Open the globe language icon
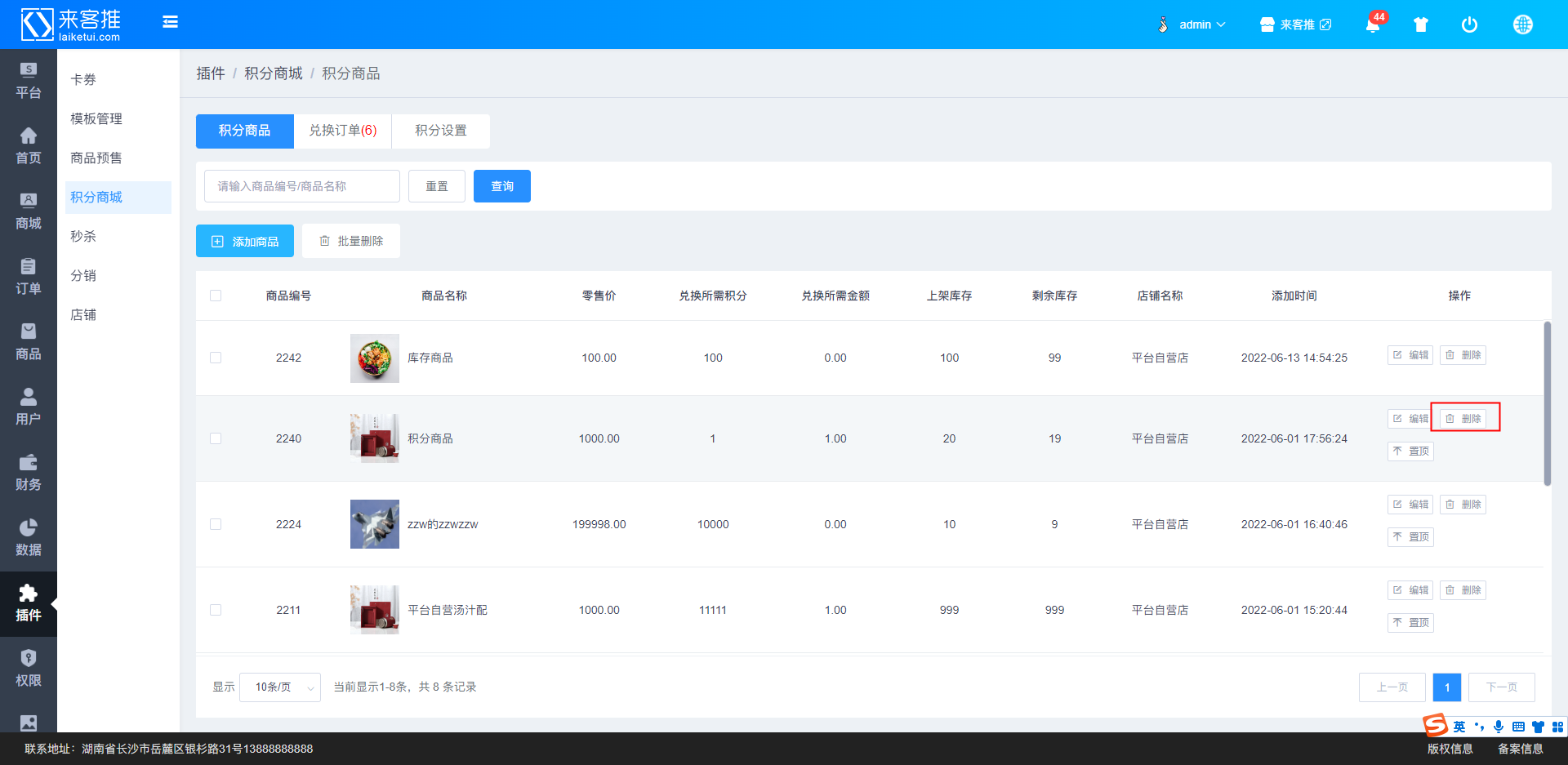Viewport: 1568px width, 765px height. [1523, 24]
